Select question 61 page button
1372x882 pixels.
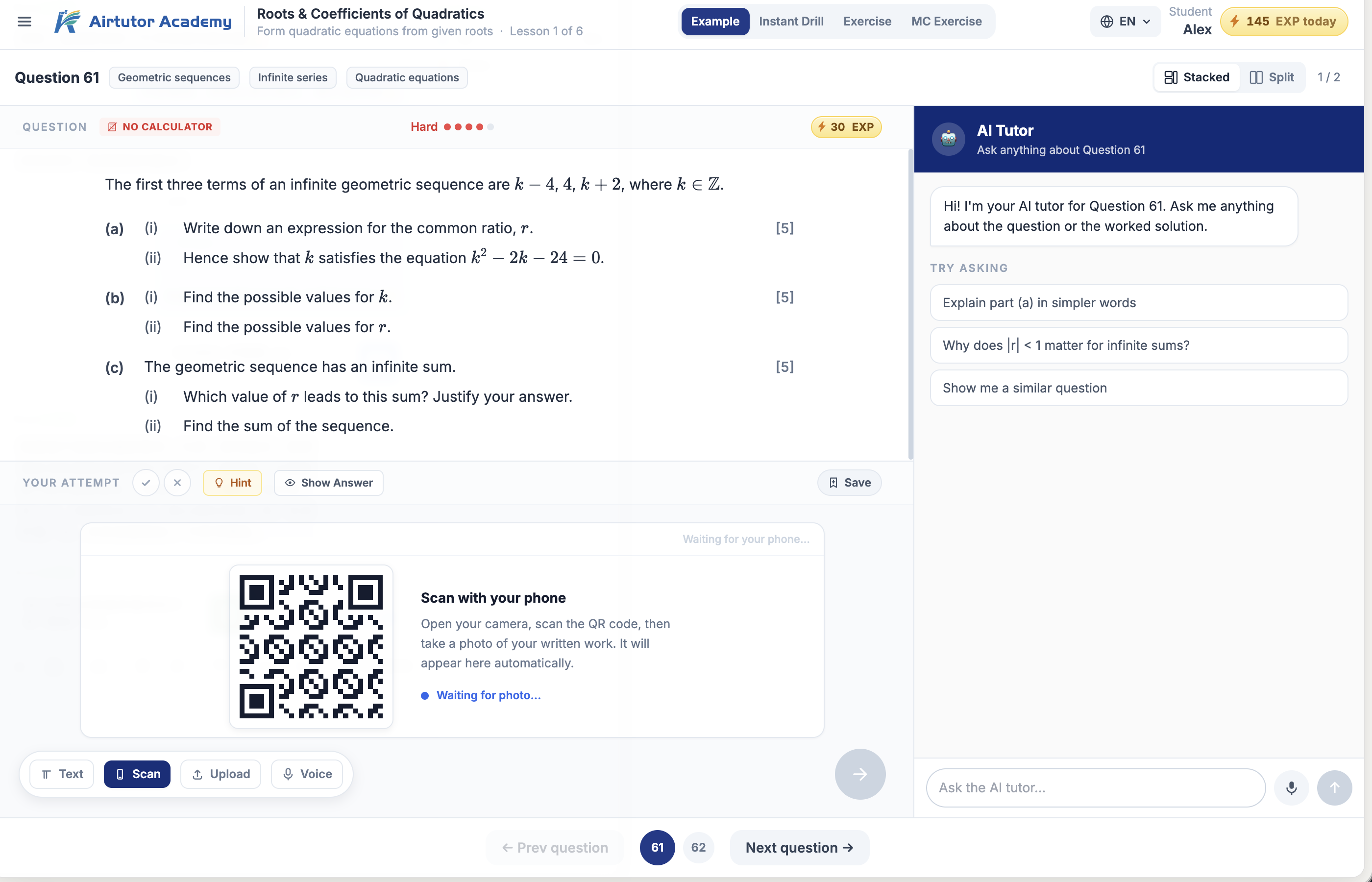658,848
